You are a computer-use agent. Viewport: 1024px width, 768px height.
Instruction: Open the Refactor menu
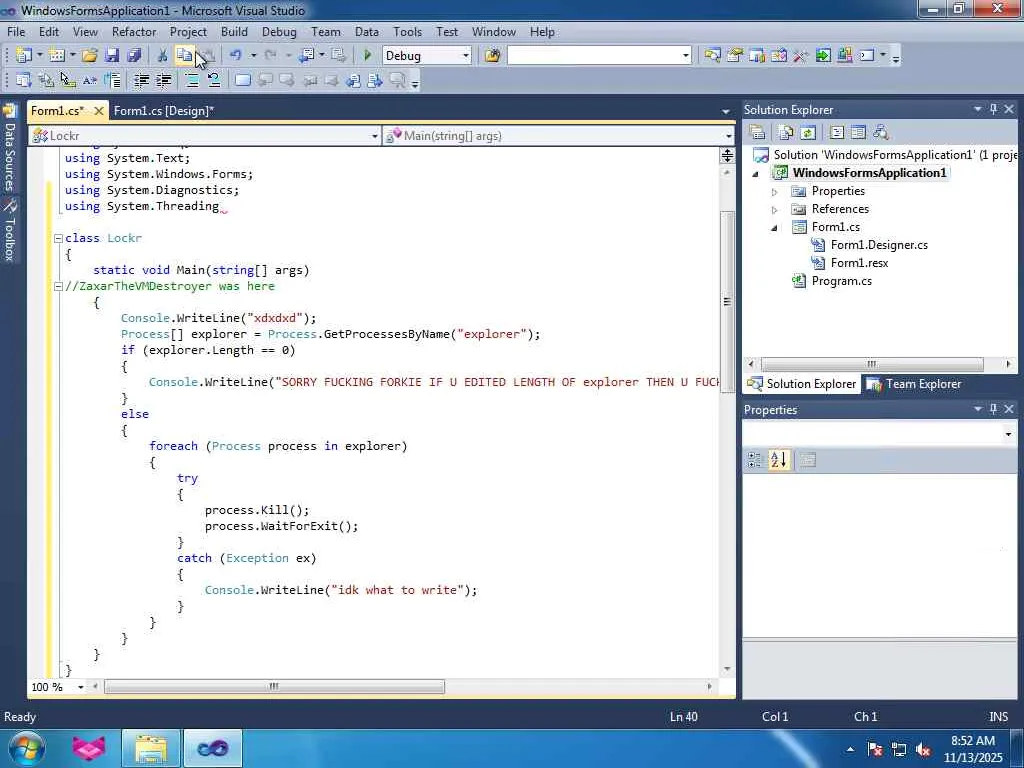click(134, 31)
